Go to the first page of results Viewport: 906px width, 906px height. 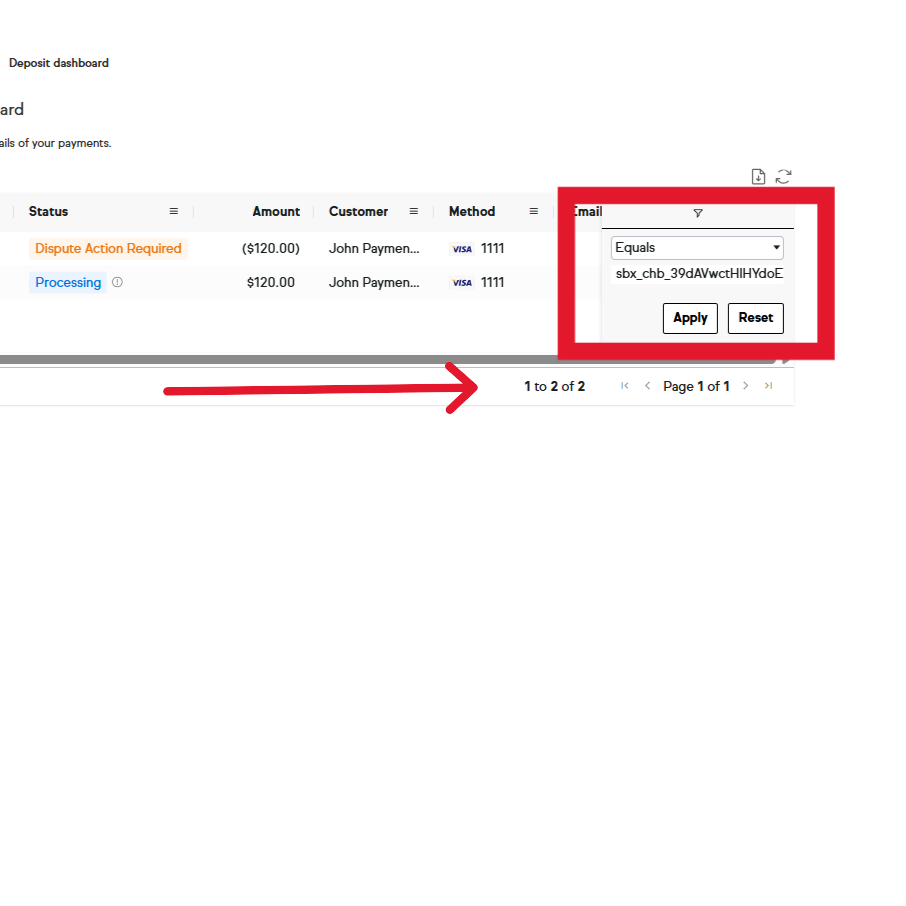point(625,386)
